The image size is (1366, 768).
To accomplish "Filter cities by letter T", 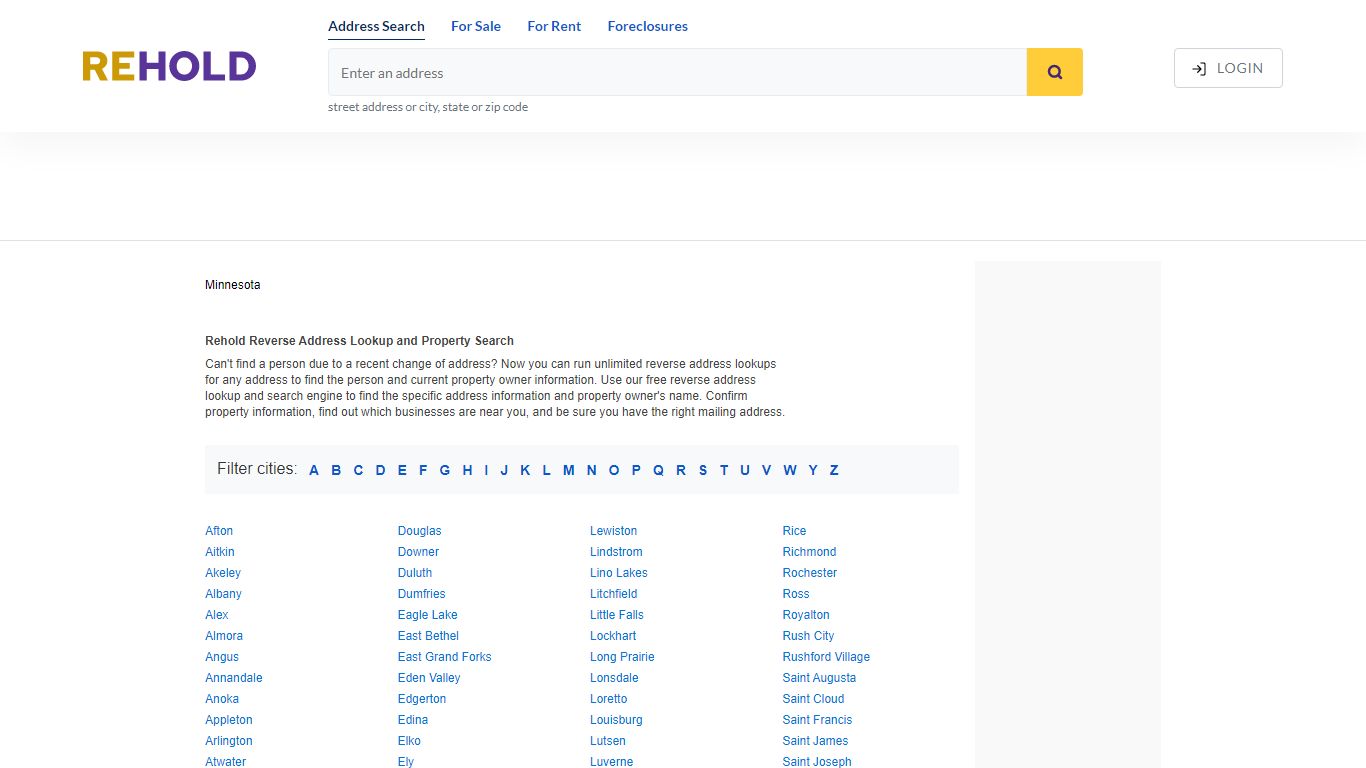I will pos(724,470).
